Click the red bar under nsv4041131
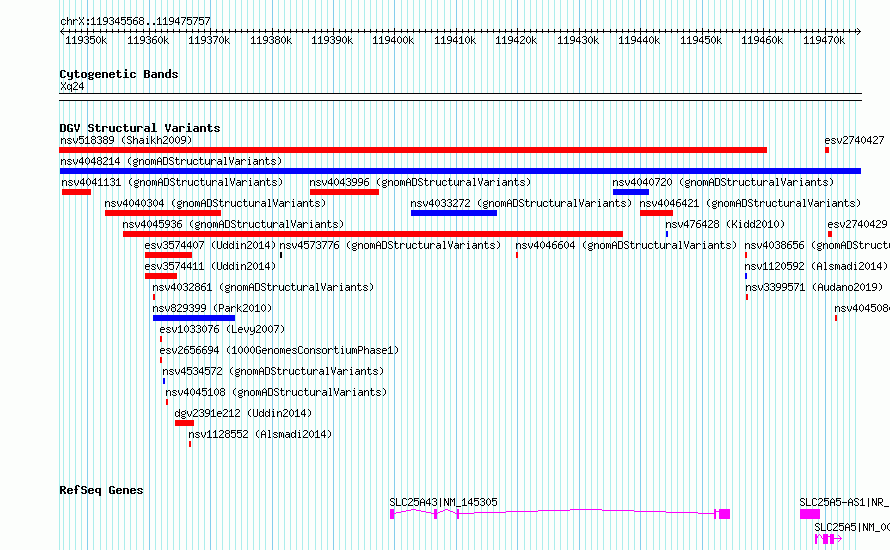This screenshot has width=890, height=550. tap(77, 192)
